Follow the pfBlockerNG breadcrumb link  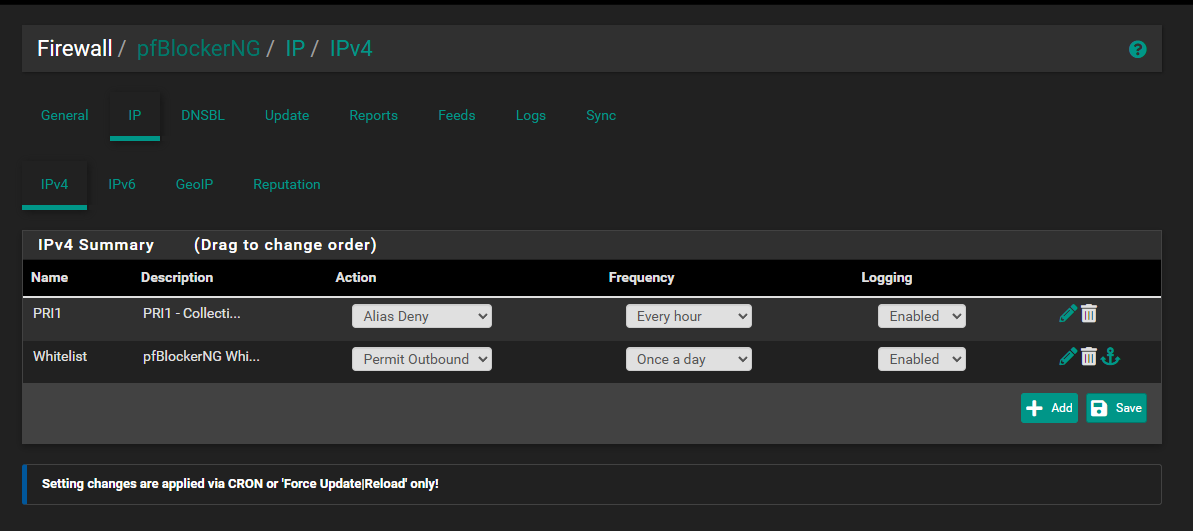coord(198,49)
